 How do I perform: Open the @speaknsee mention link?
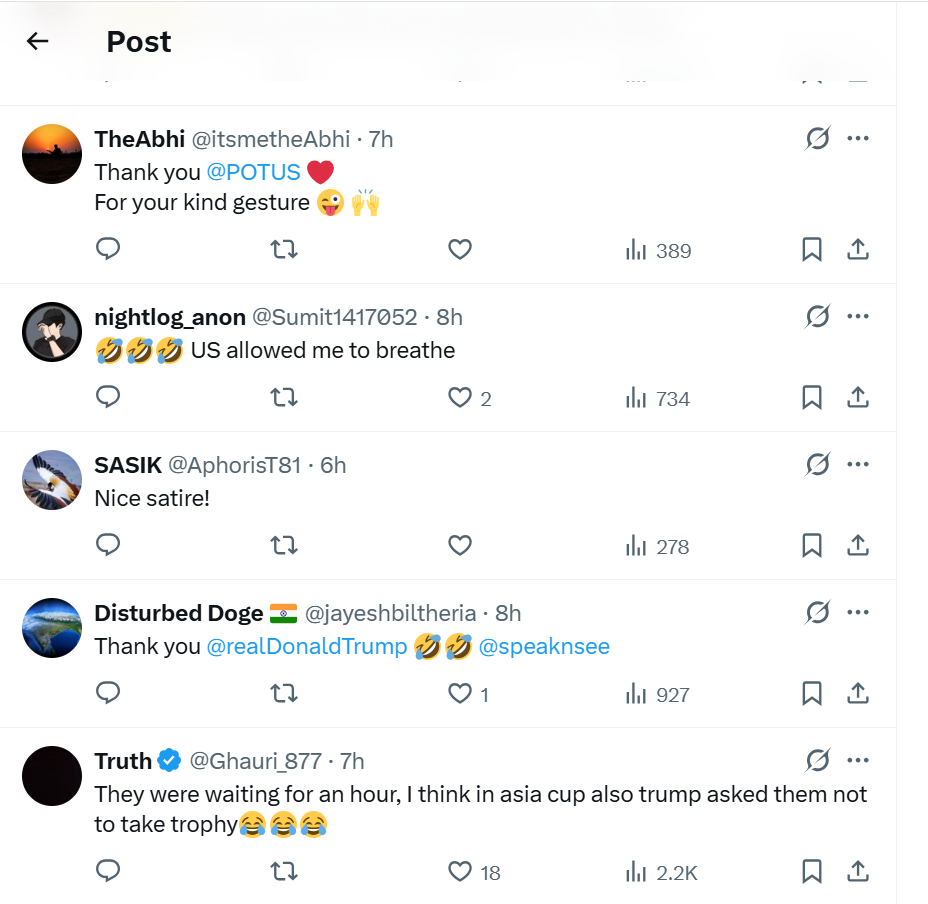coord(544,646)
